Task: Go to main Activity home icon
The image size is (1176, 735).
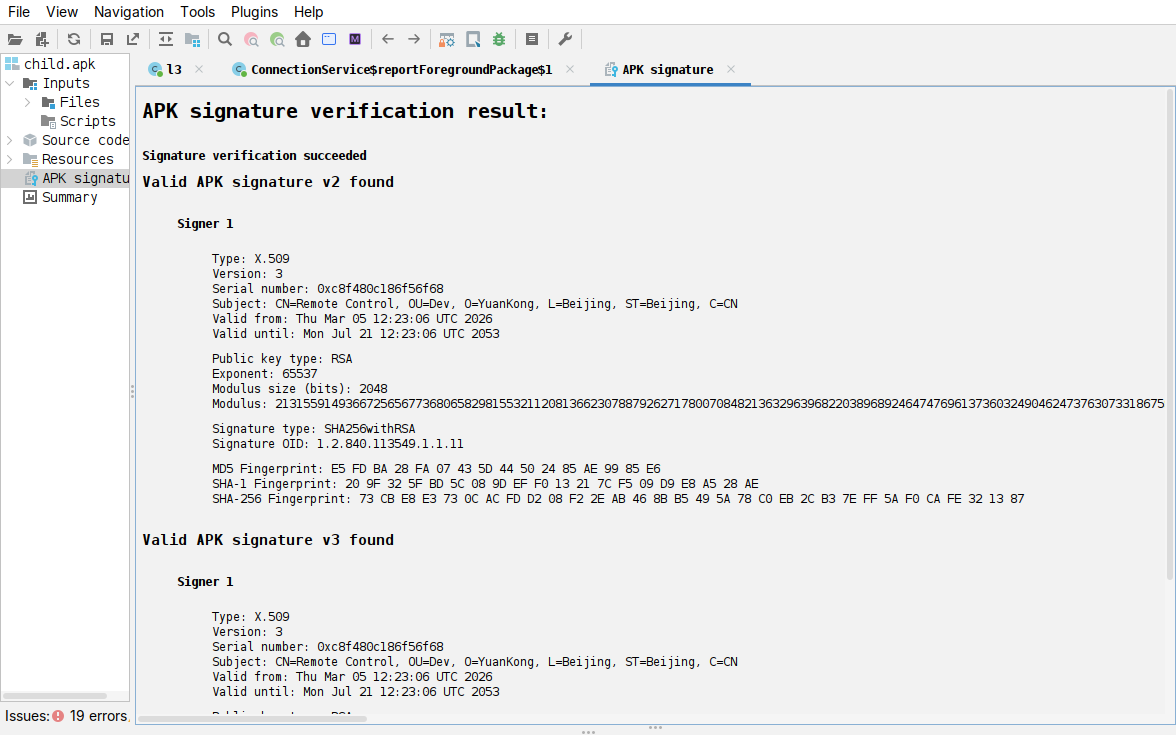Action: click(x=303, y=39)
